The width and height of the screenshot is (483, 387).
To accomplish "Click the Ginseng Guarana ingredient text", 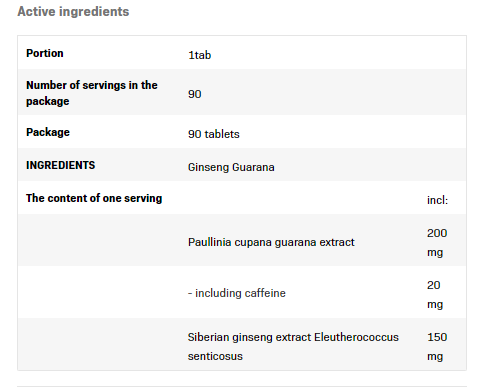I will [x=231, y=167].
